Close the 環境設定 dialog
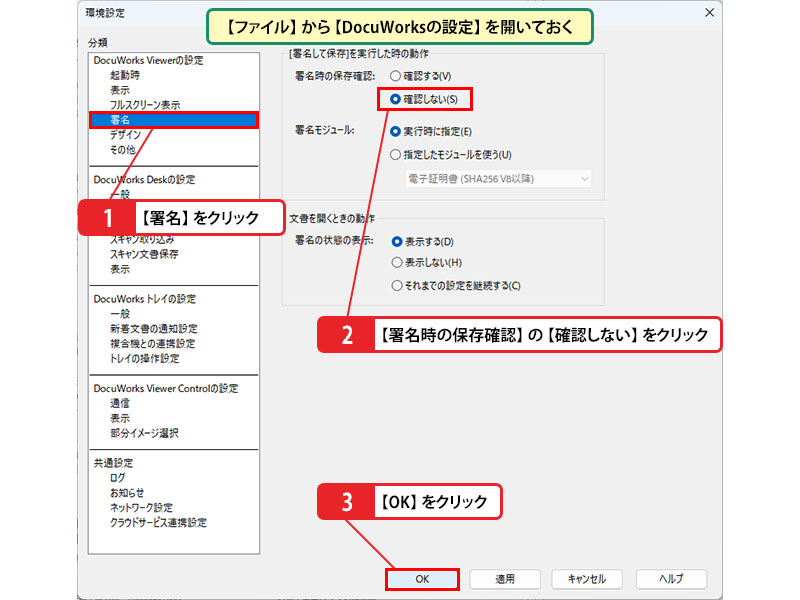This screenshot has width=800, height=600. pos(709,13)
